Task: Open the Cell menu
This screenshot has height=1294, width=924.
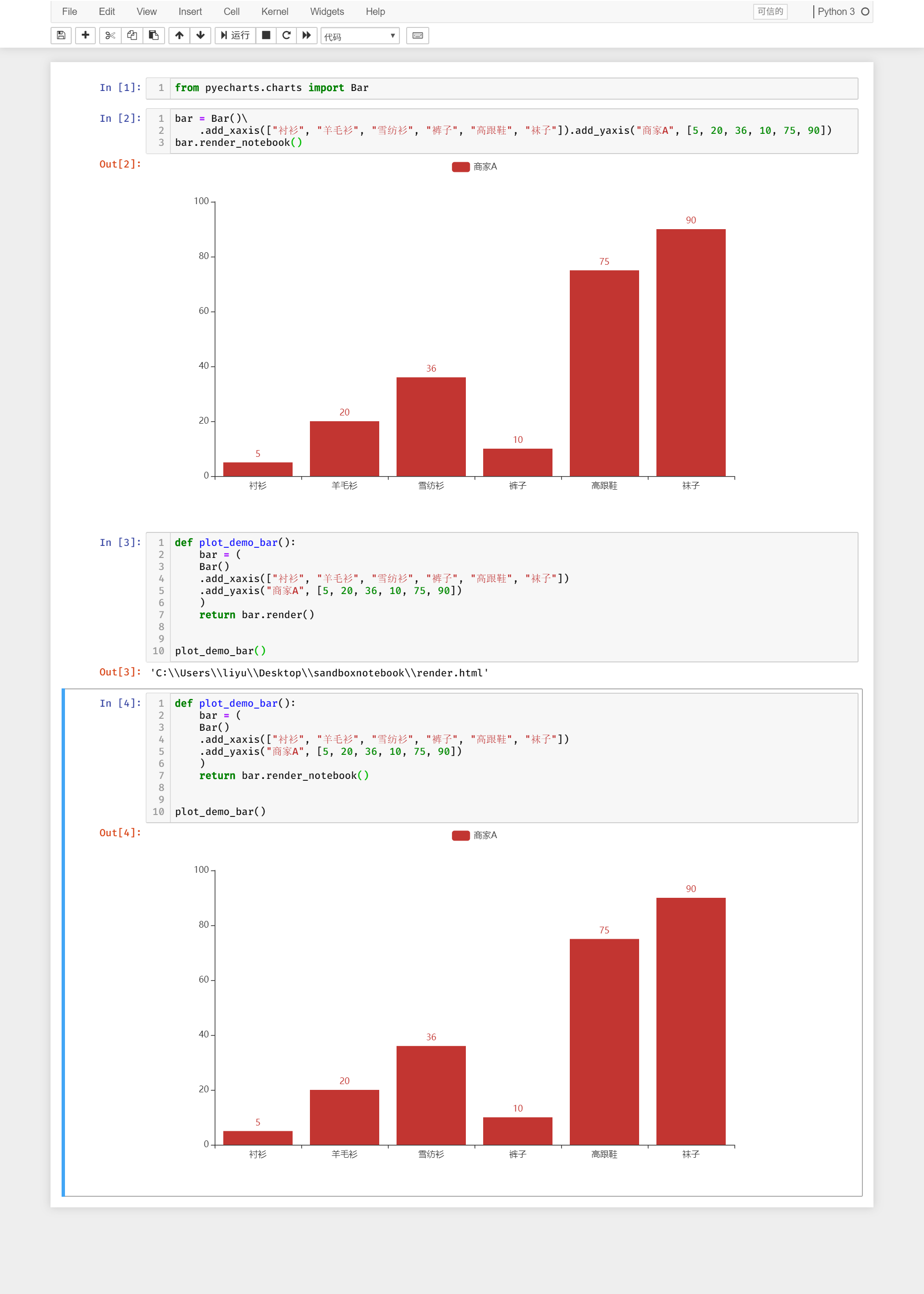Action: (231, 12)
